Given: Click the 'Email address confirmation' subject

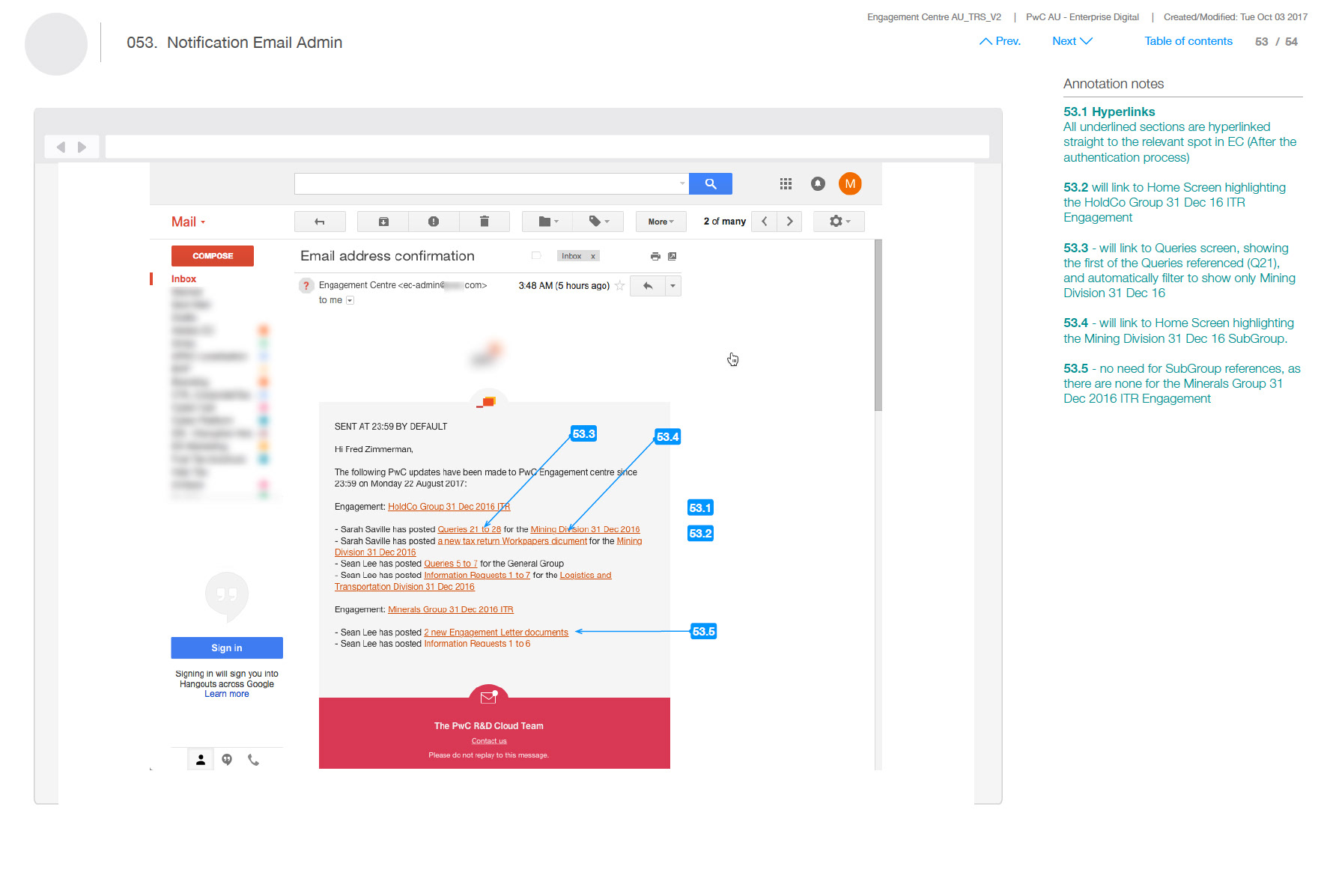Looking at the screenshot, I should [x=387, y=256].
